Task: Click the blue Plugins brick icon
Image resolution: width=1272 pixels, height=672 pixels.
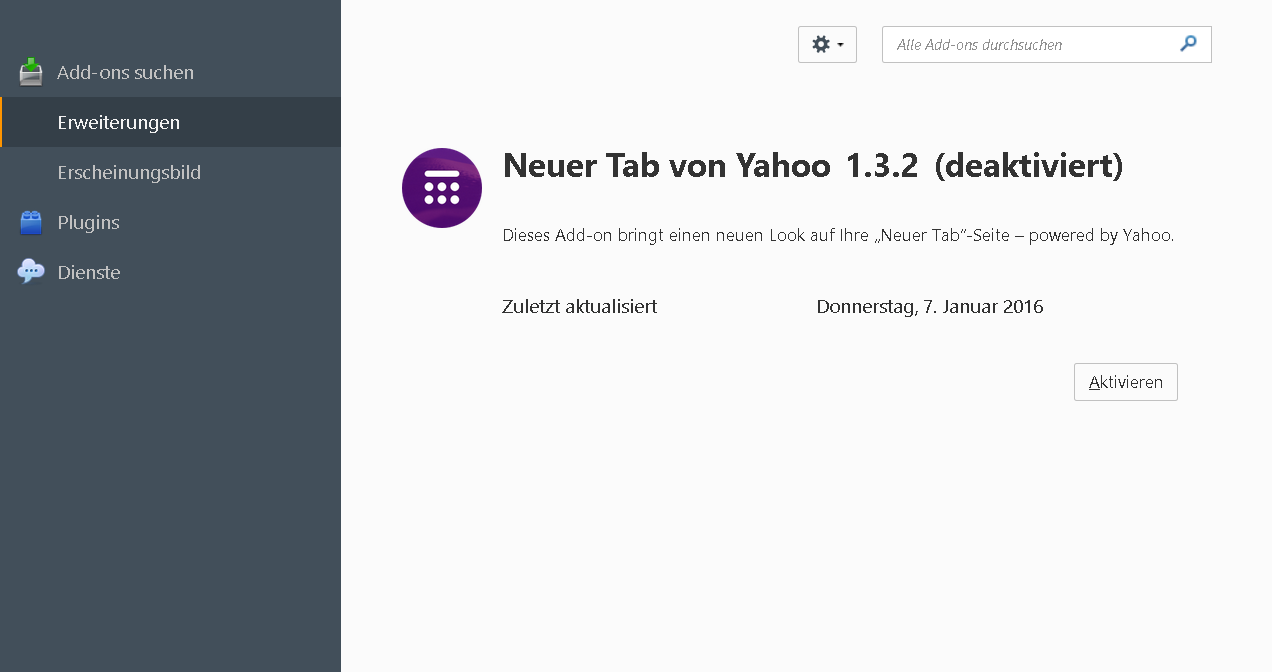Action: [31, 222]
